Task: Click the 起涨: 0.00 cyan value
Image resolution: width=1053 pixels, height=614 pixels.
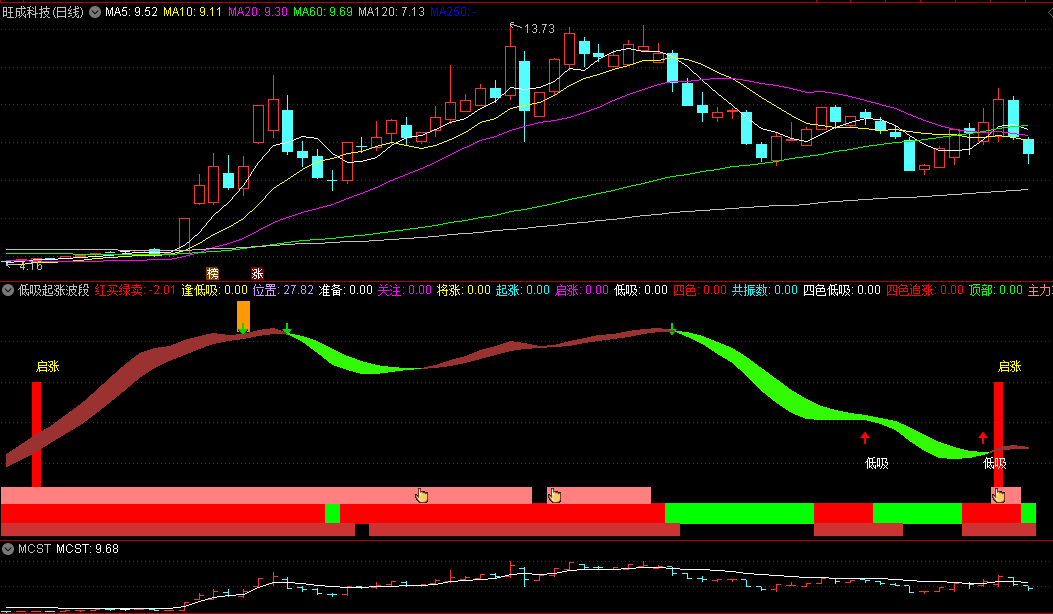Action: 523,290
